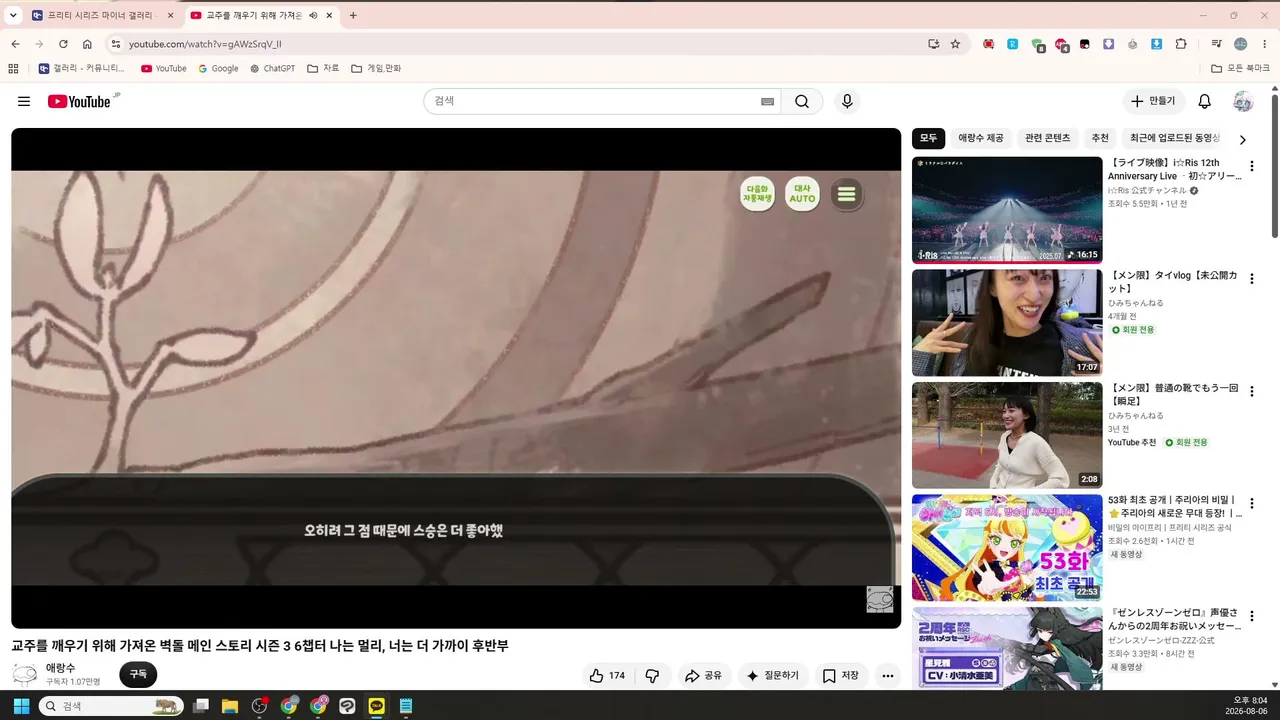Open the YouTube guide hamburger menu

pyautogui.click(x=24, y=101)
